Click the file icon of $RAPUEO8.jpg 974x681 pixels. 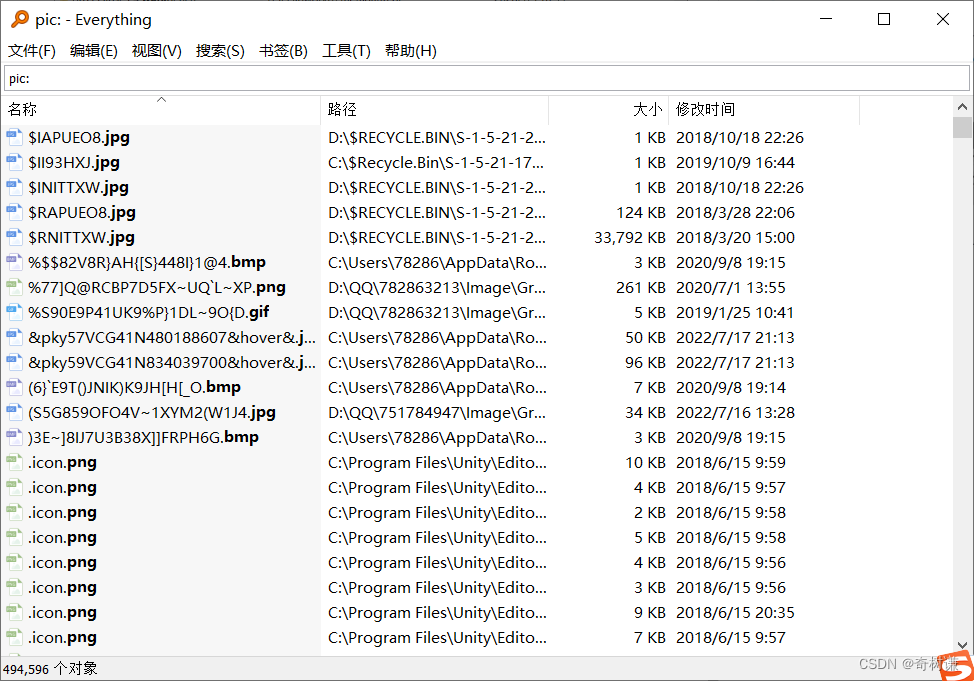[x=14, y=213]
